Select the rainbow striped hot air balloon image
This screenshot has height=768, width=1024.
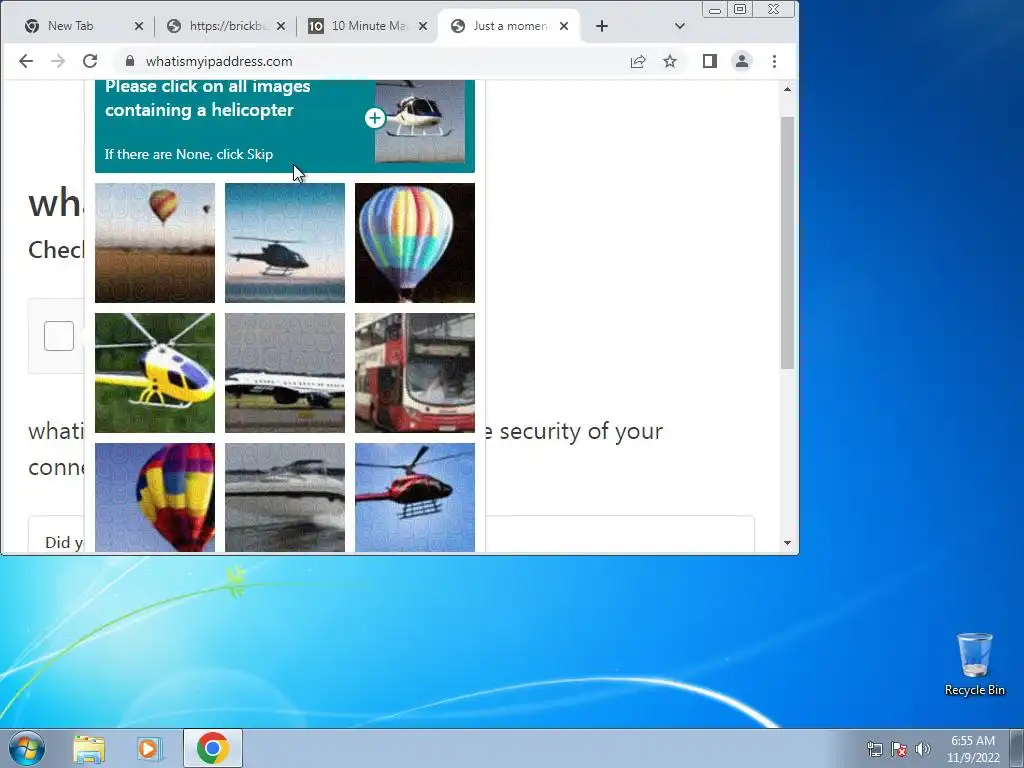coord(415,243)
